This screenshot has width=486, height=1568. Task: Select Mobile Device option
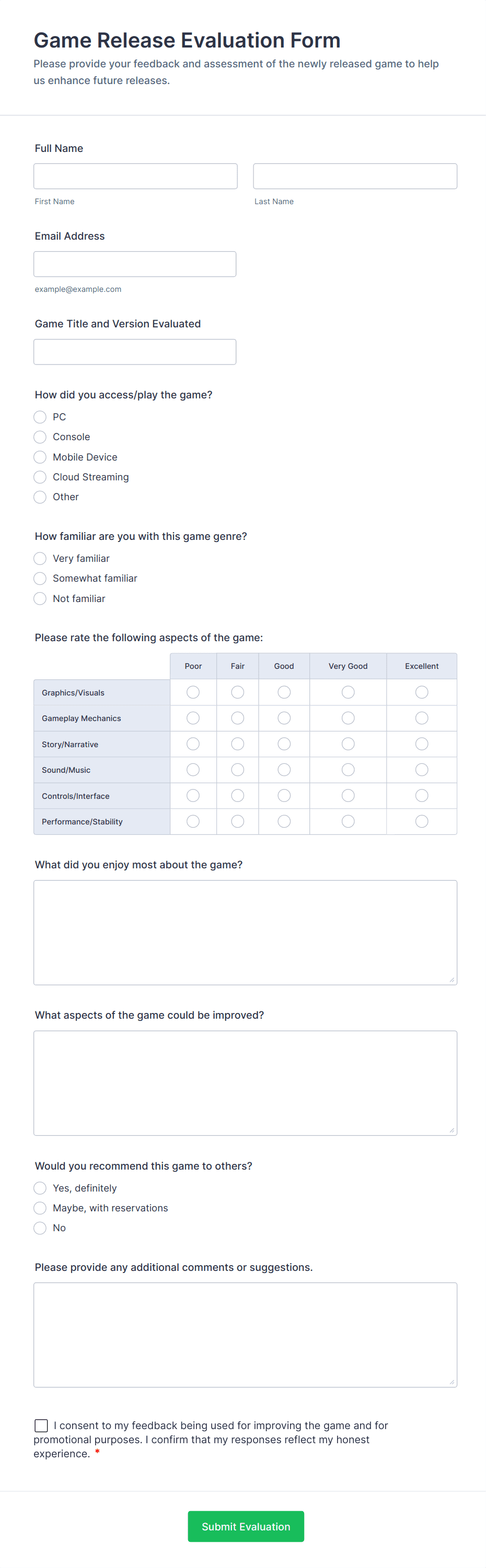[40, 456]
